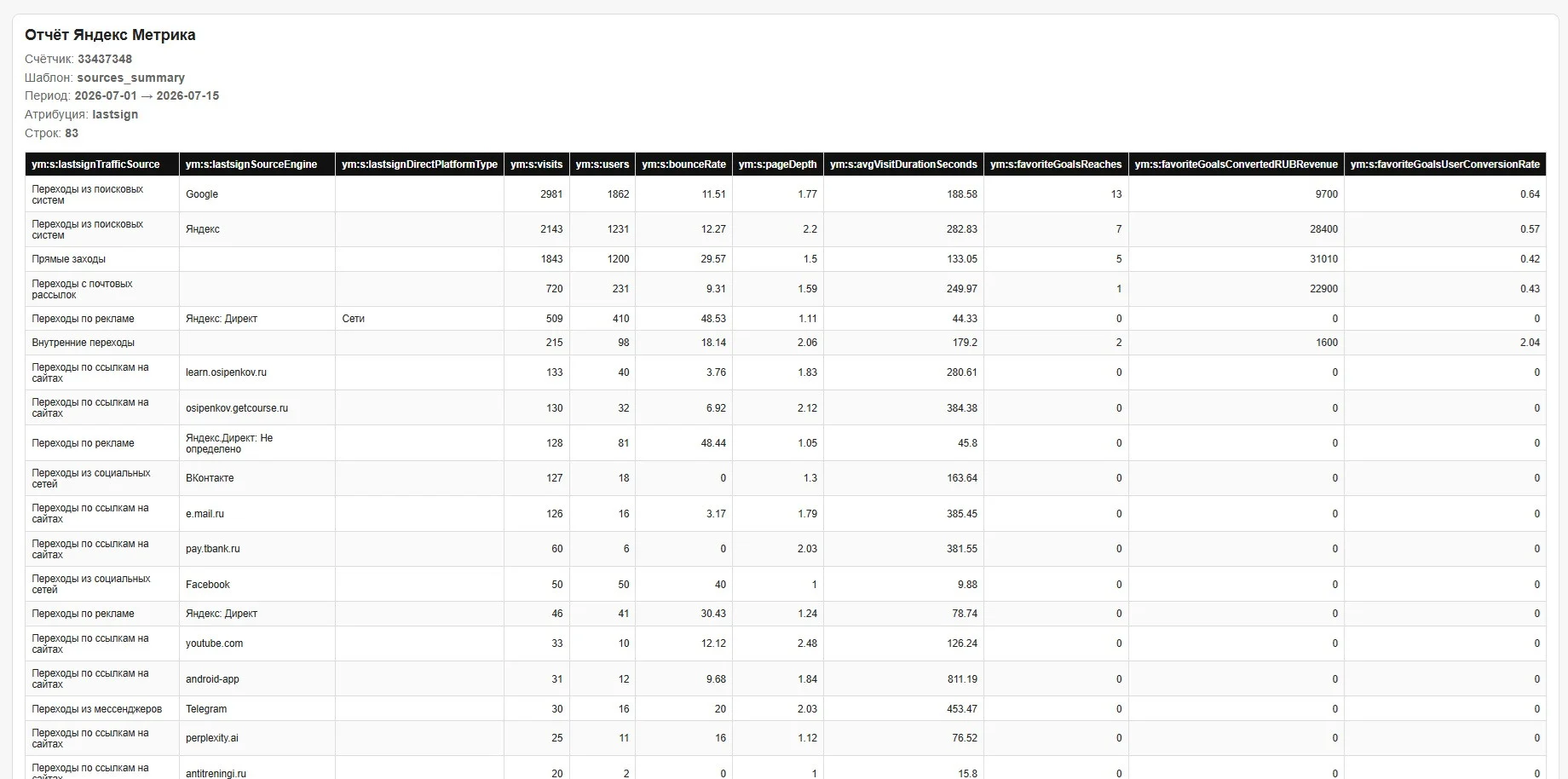Click the Отчёт Яндекс Метрика title
This screenshot has width=1568, height=779.
pyautogui.click(x=110, y=35)
